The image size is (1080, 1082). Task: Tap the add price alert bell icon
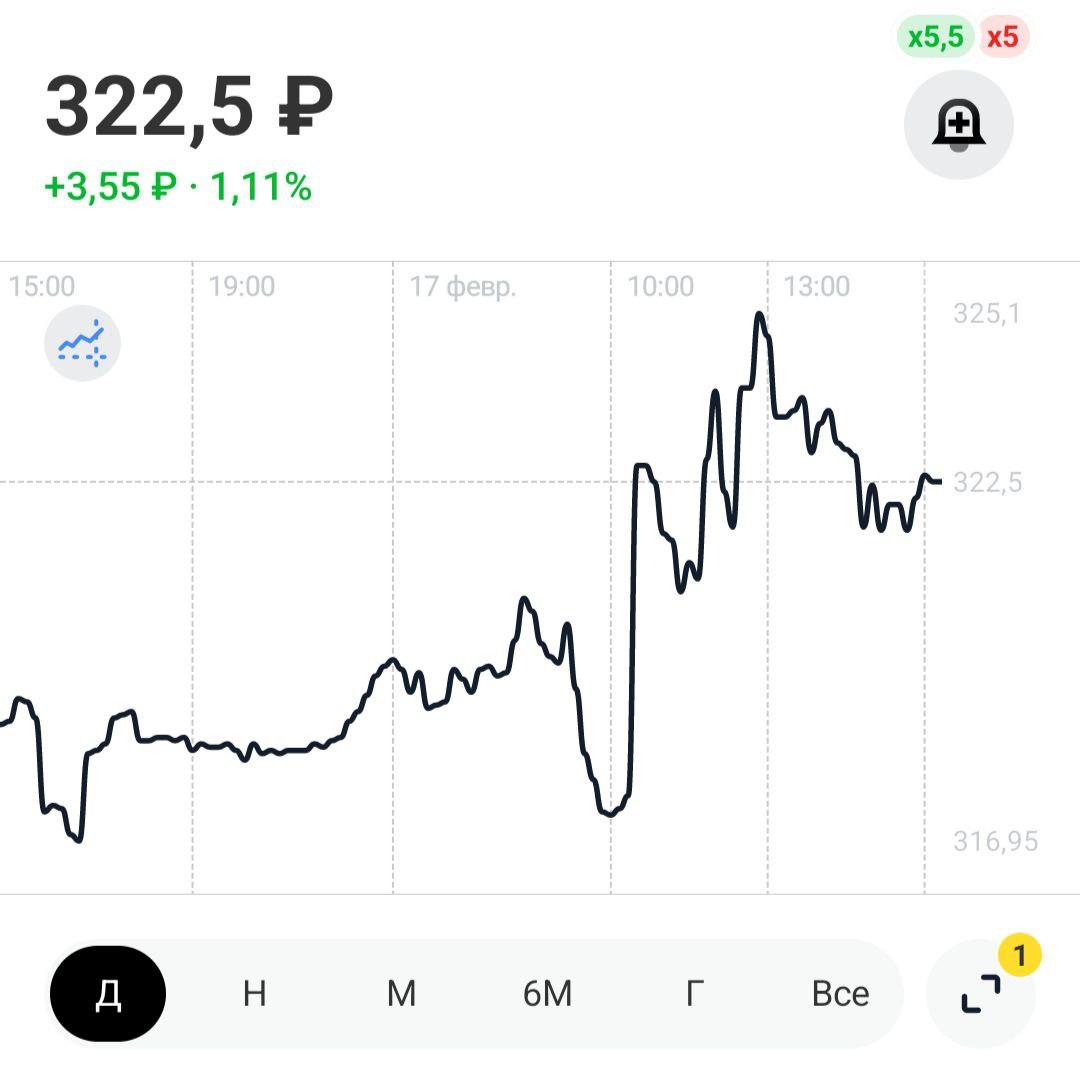[x=958, y=126]
